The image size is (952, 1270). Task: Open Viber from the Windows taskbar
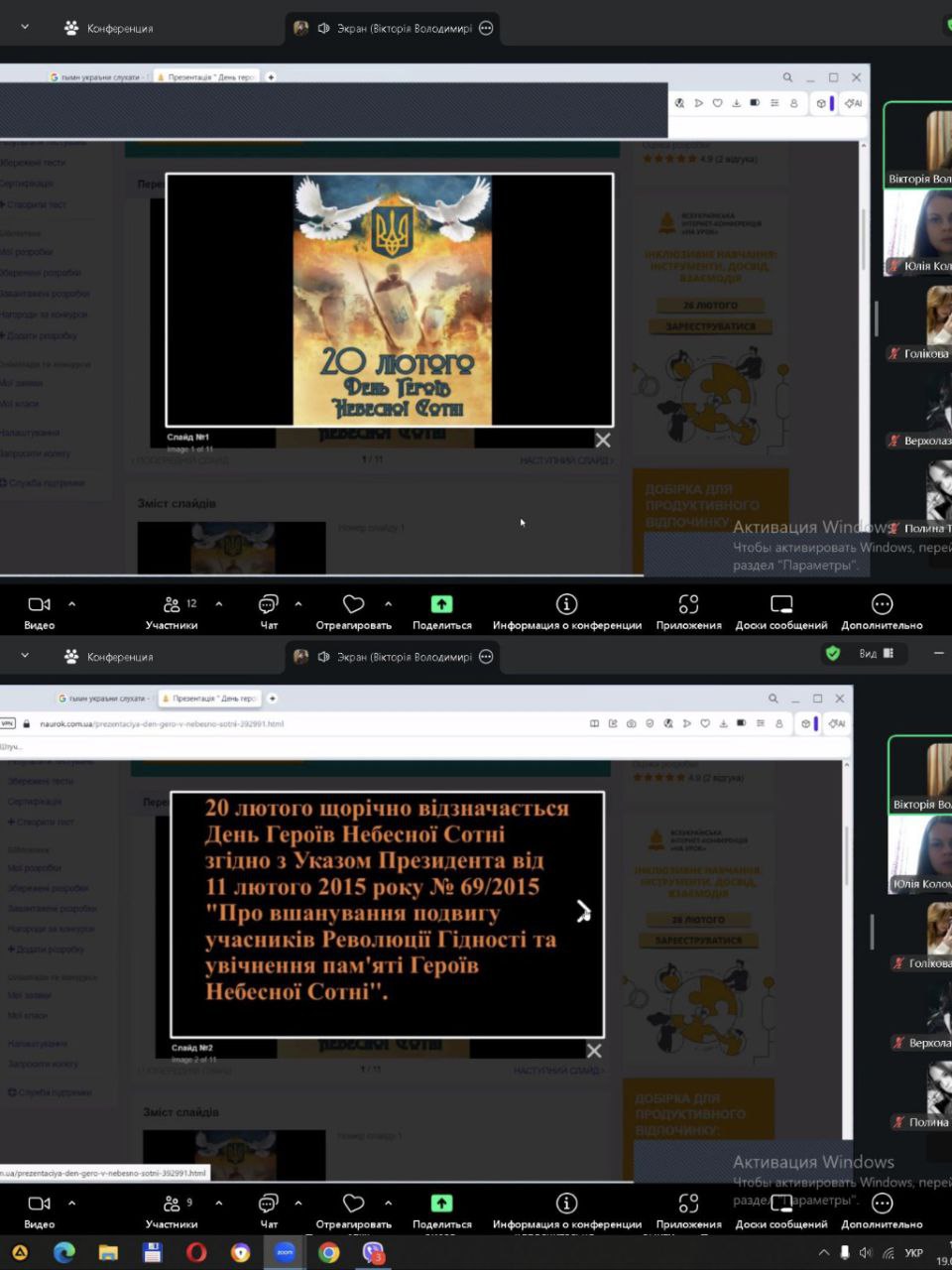point(373,1252)
